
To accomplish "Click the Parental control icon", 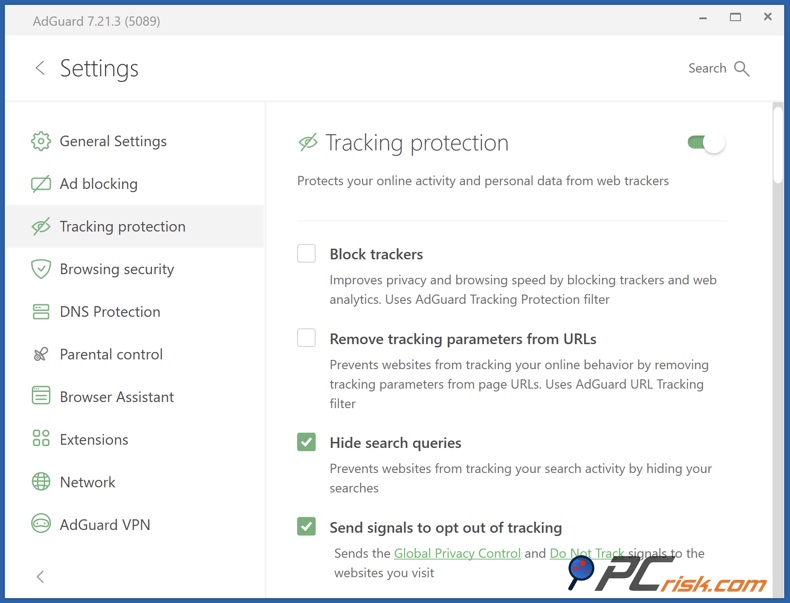I will pyautogui.click(x=41, y=354).
